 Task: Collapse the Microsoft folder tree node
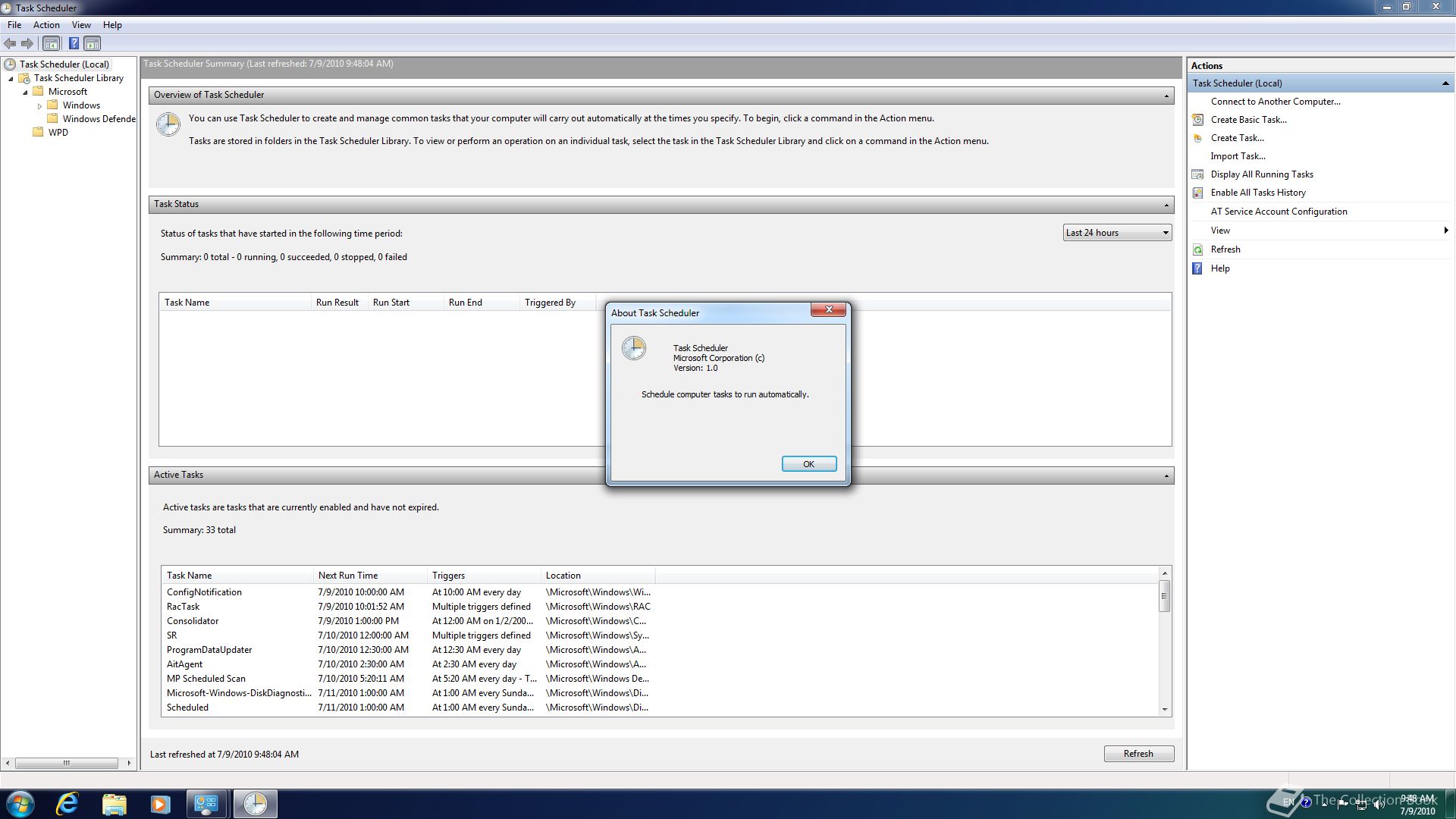tap(25, 93)
